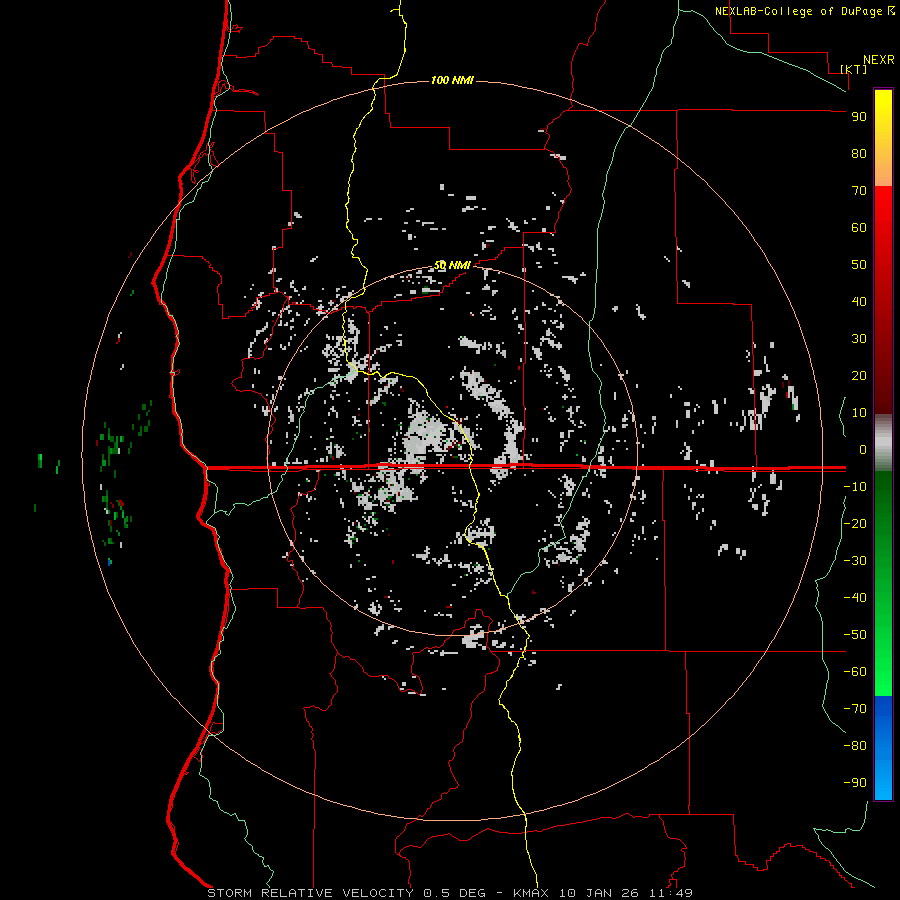This screenshot has height=900, width=900.
Task: Click the -10 scale value
Action: pyautogui.click(x=855, y=487)
